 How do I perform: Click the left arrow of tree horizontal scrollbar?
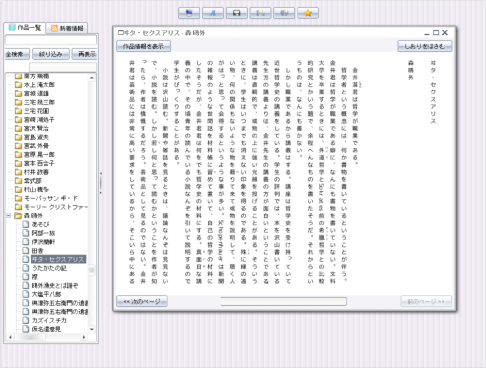tap(10, 337)
